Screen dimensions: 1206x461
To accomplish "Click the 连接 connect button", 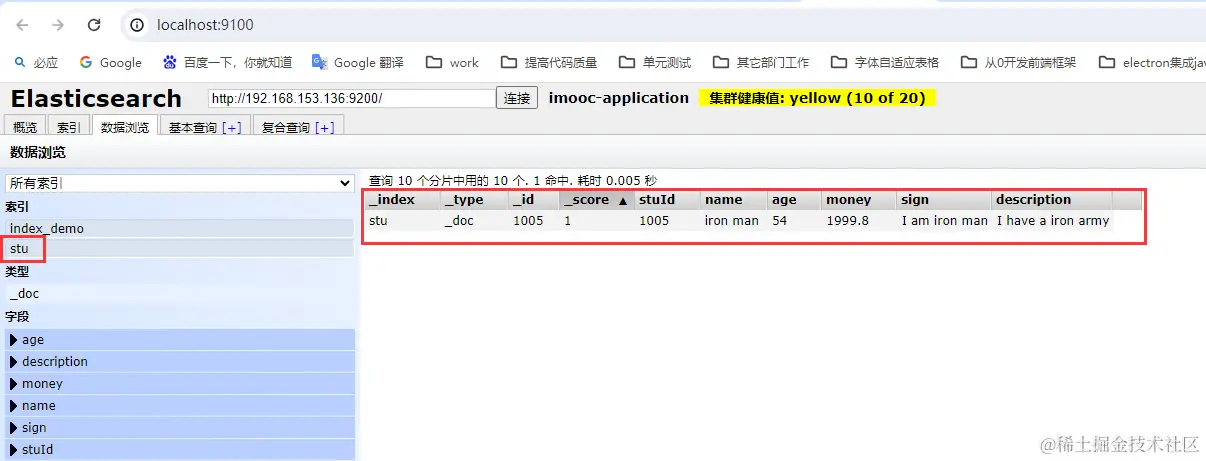I will [x=517, y=98].
